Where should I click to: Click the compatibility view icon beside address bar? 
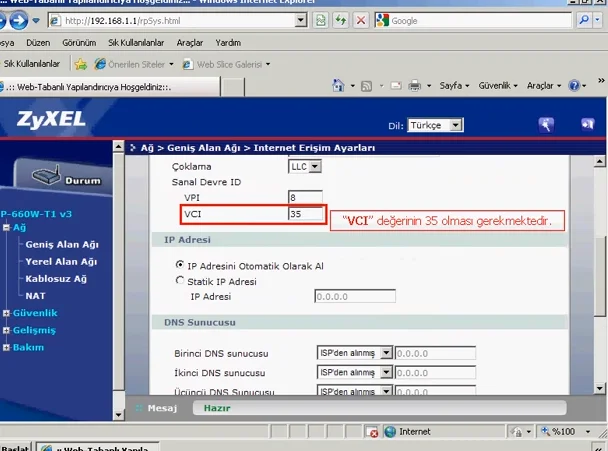321,20
